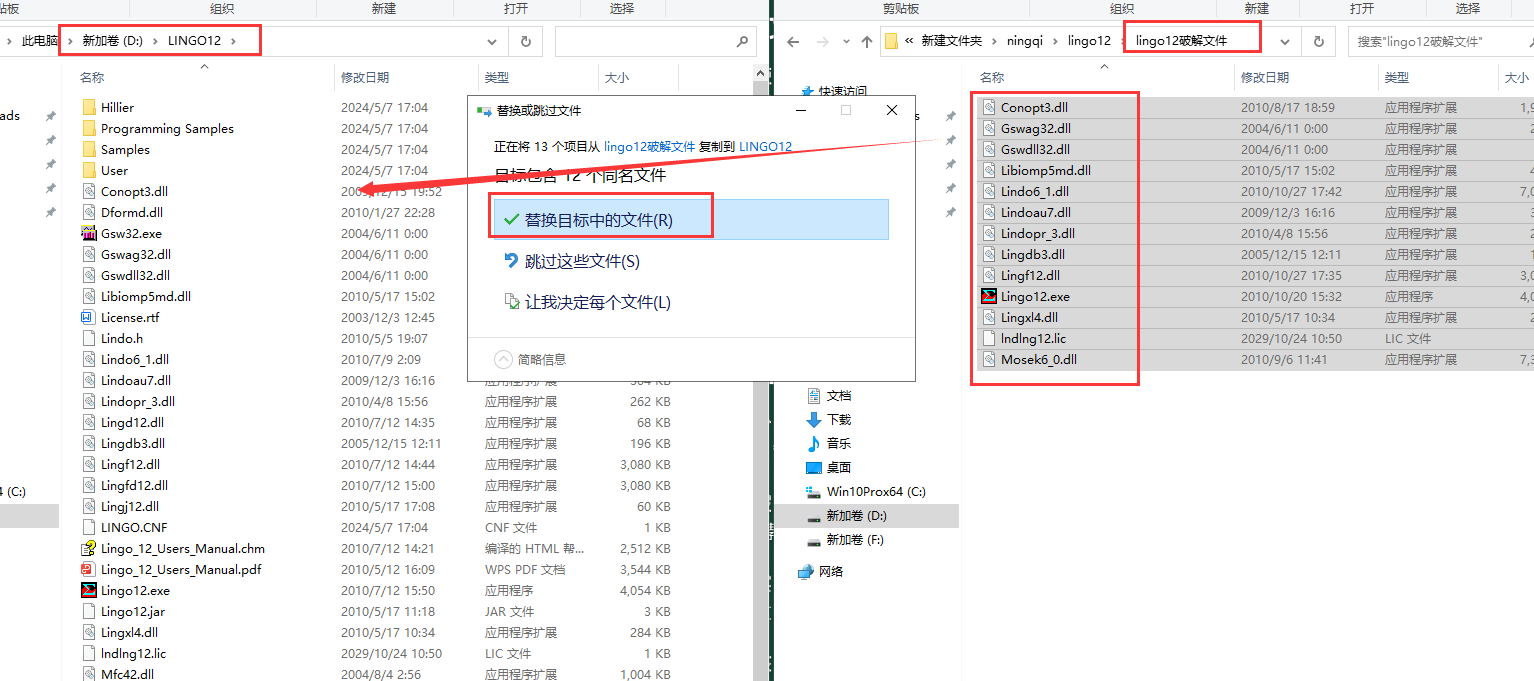This screenshot has height=681, width=1534.
Task: Go up one folder in lingo12破解文件 window
Action: (867, 42)
